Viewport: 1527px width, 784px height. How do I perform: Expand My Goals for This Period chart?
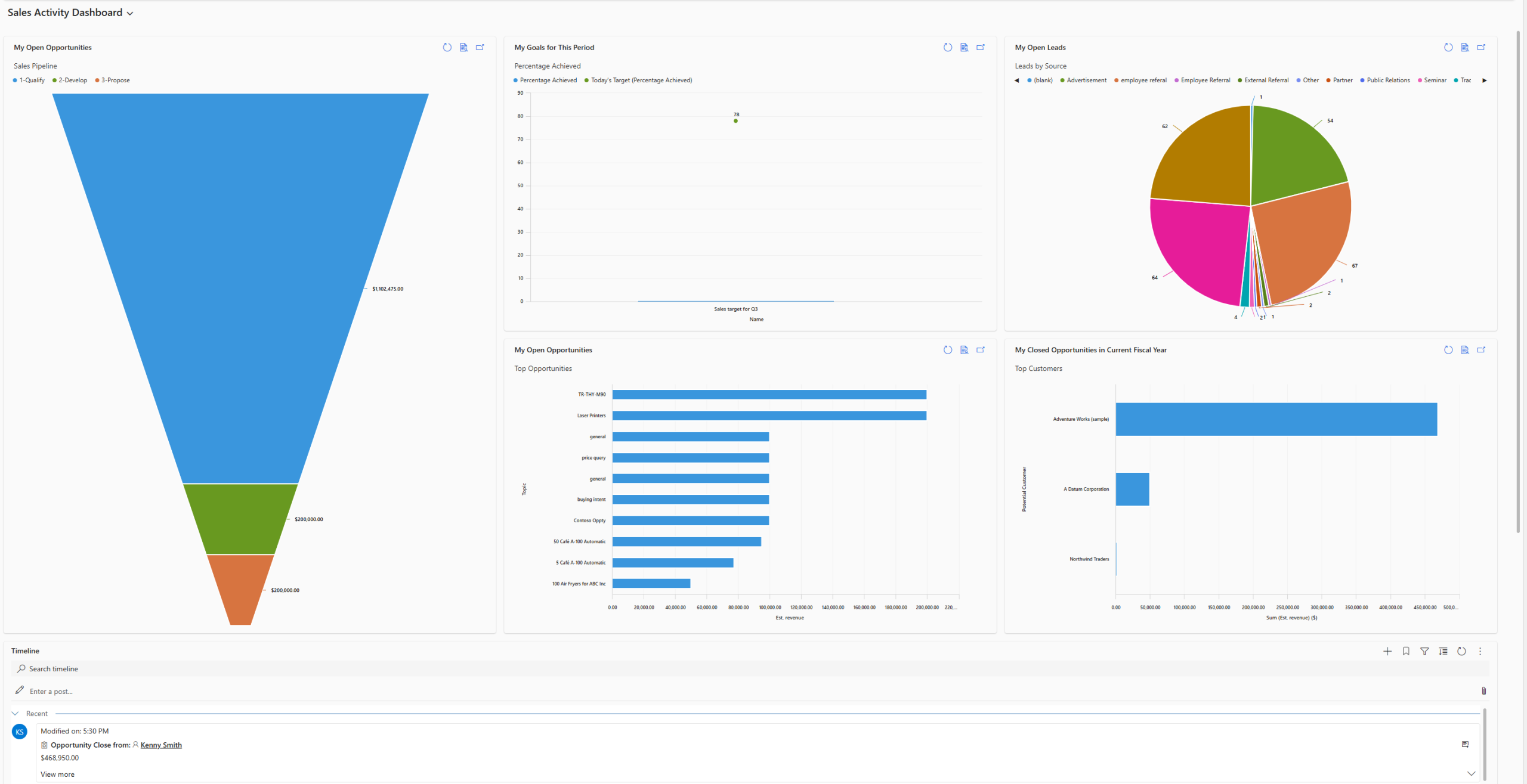click(x=981, y=47)
